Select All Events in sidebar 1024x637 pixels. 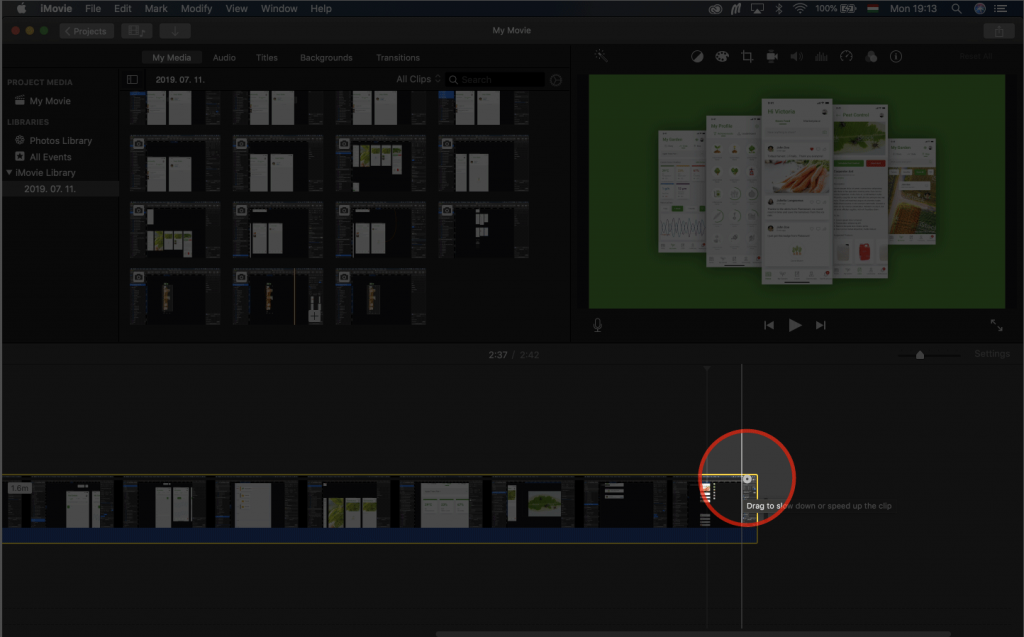point(50,157)
